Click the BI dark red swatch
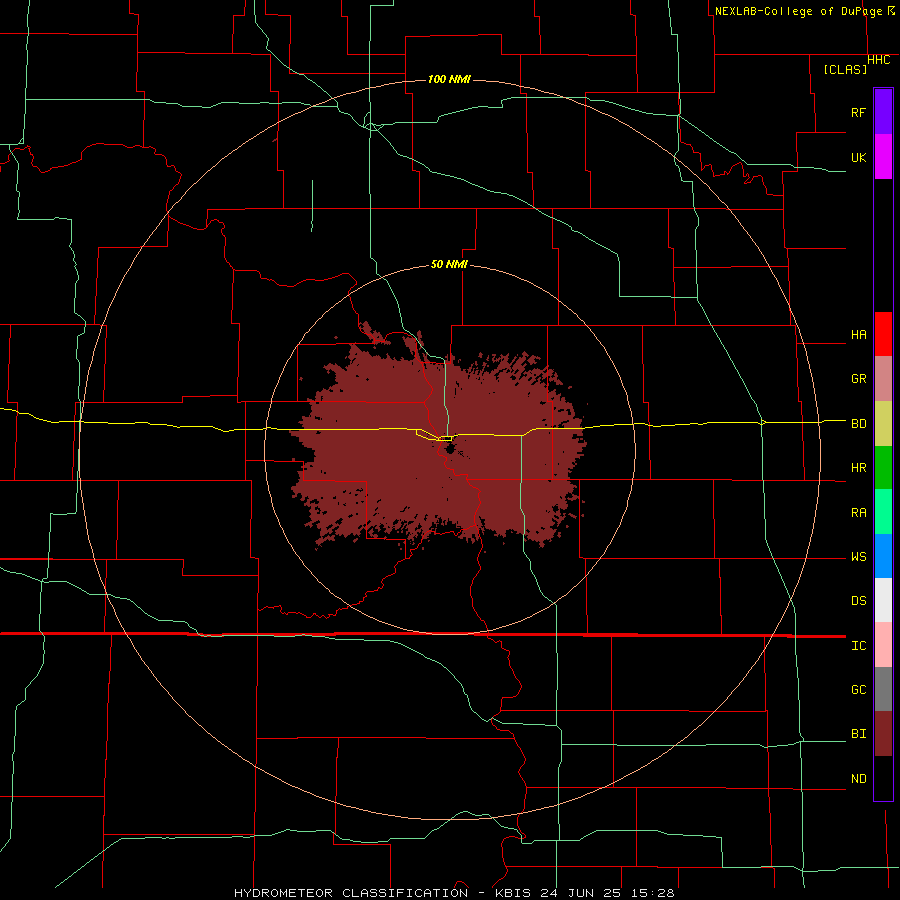The height and width of the screenshot is (900, 900). (883, 734)
